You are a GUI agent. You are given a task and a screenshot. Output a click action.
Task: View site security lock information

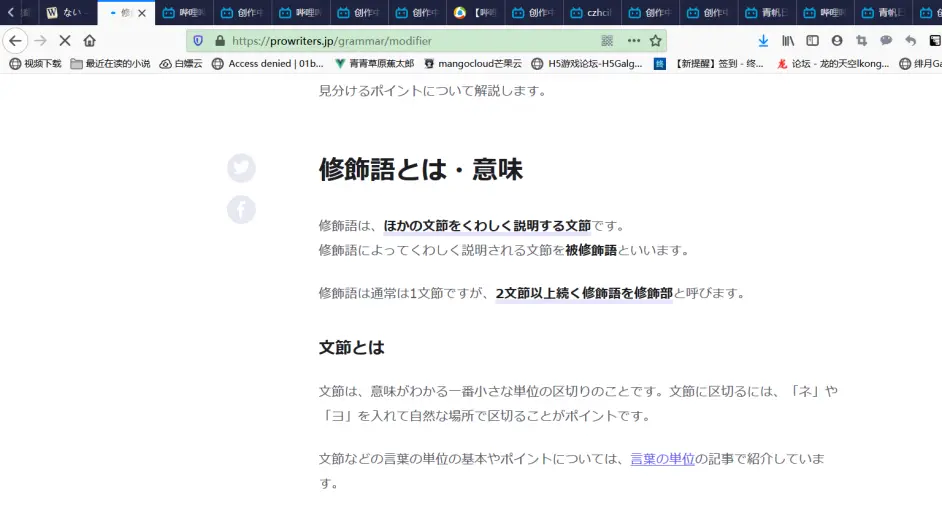pos(220,41)
